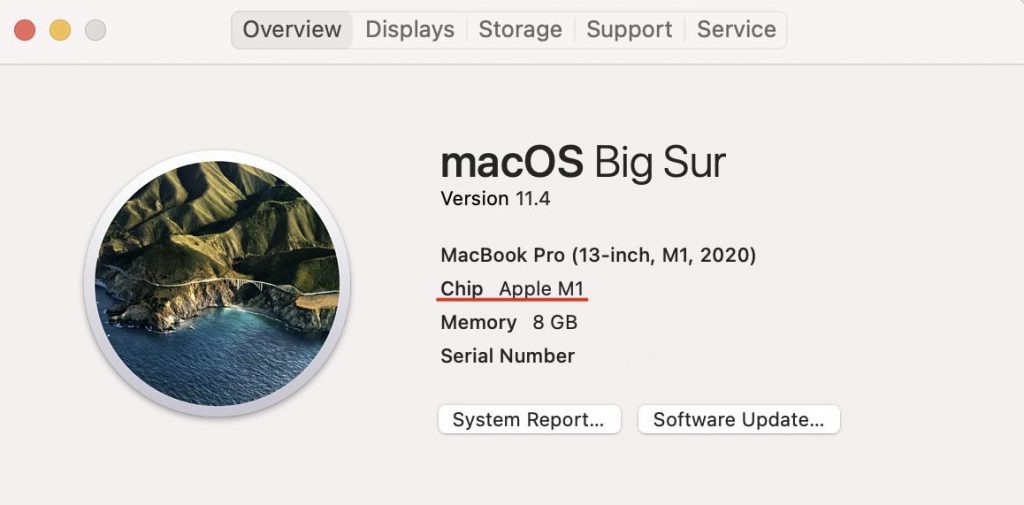Click the Version 11.4 text
Screen dimensions: 1024x505
pos(495,199)
